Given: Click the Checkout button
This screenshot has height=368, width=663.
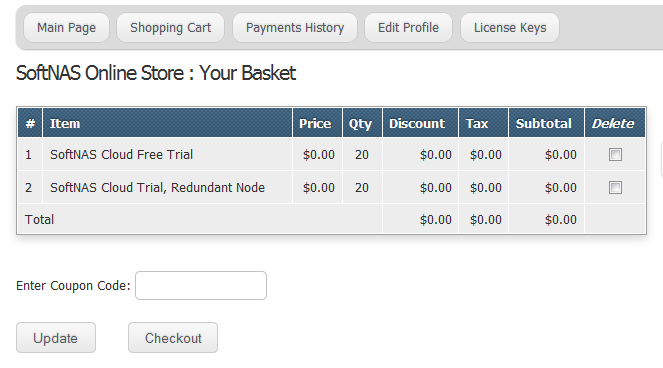Looking at the screenshot, I should coord(173,338).
